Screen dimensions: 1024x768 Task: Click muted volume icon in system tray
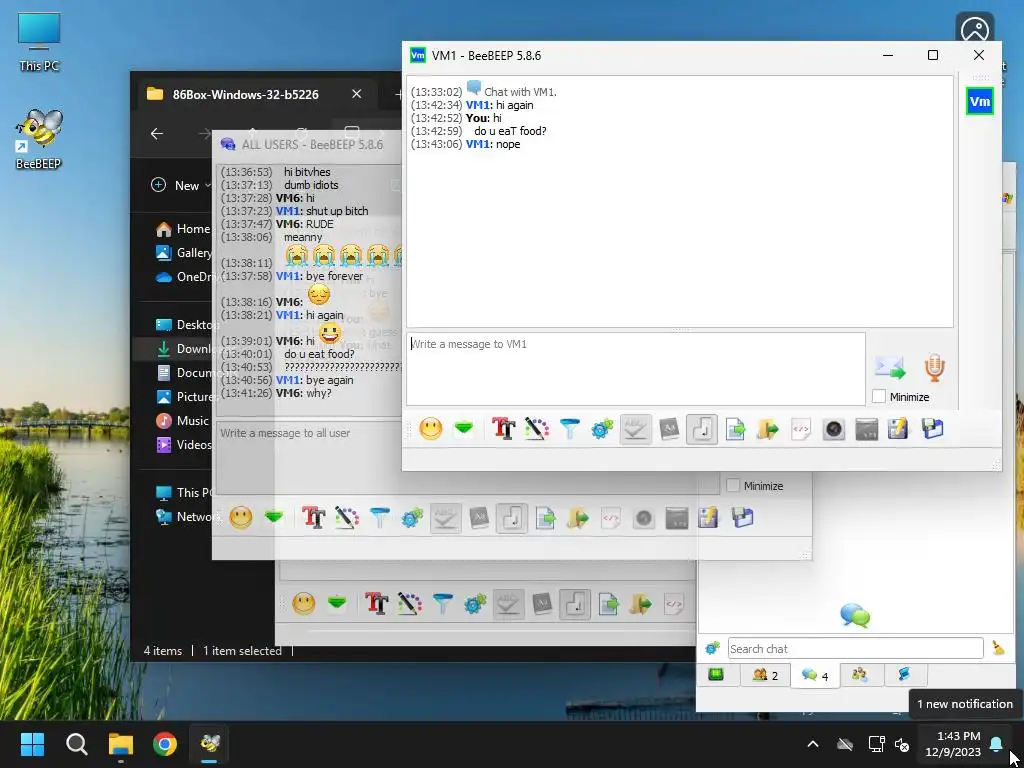(x=902, y=744)
